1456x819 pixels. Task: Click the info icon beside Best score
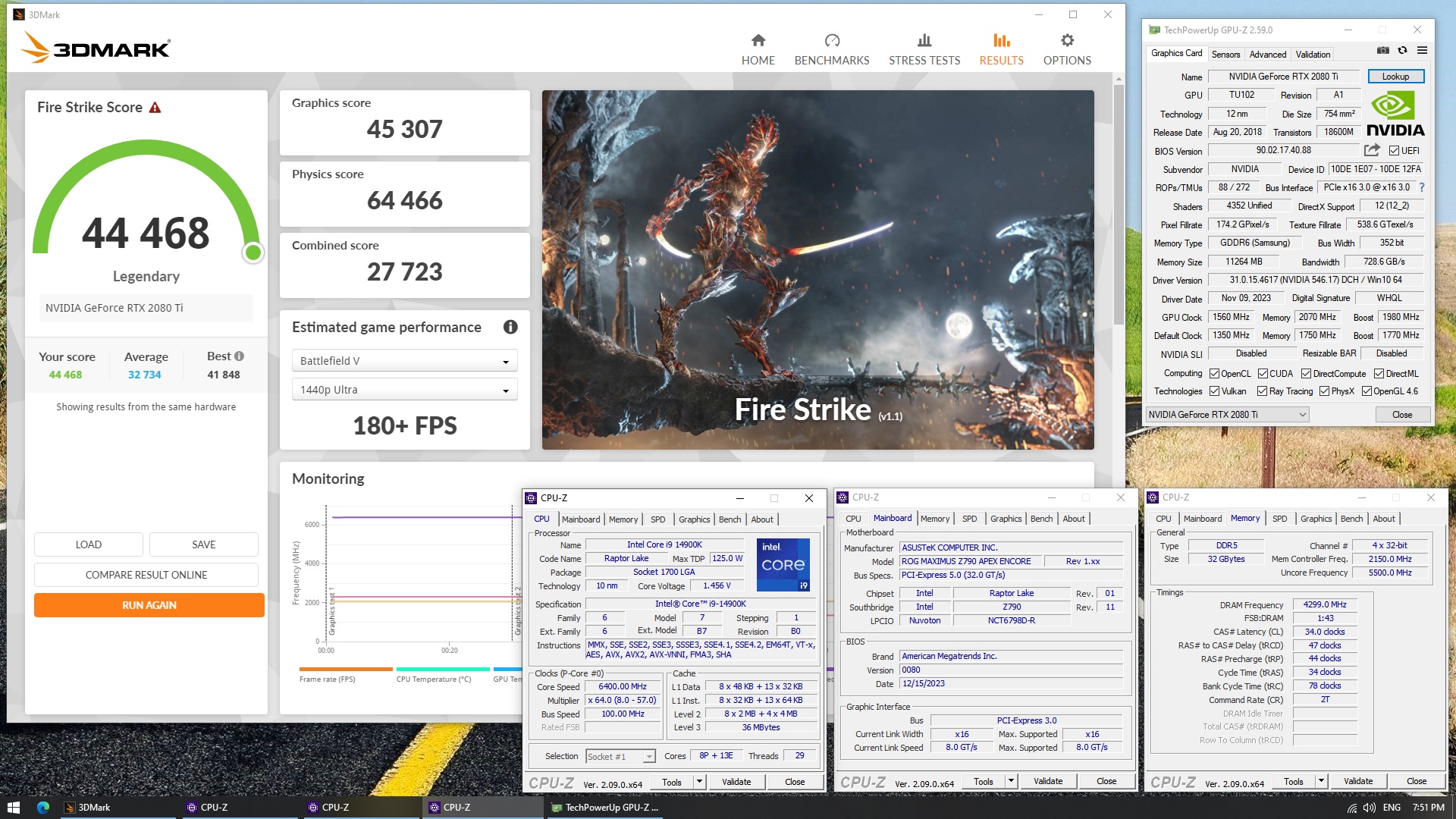pyautogui.click(x=239, y=356)
